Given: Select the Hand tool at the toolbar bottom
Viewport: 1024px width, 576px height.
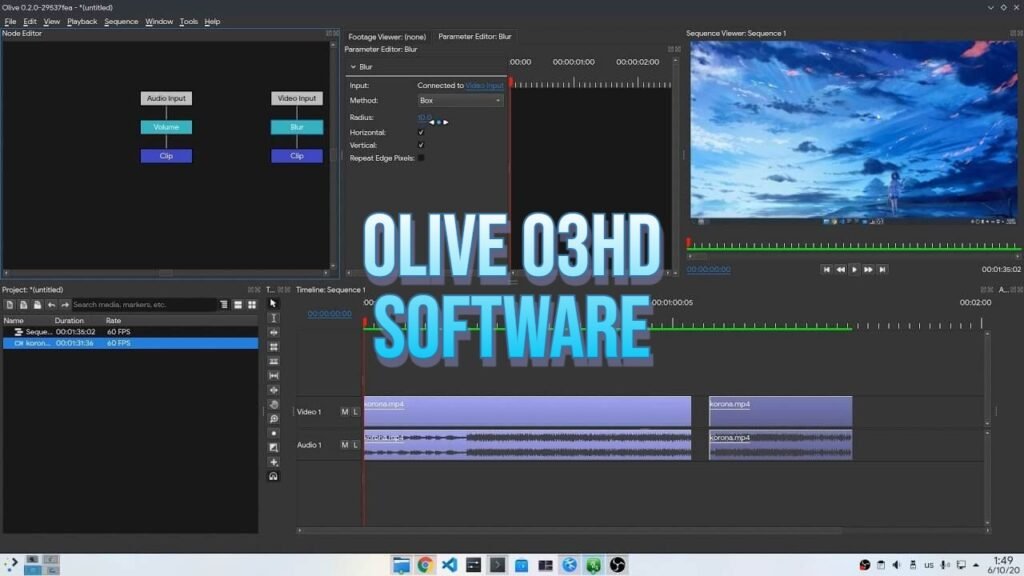Looking at the screenshot, I should [273, 404].
